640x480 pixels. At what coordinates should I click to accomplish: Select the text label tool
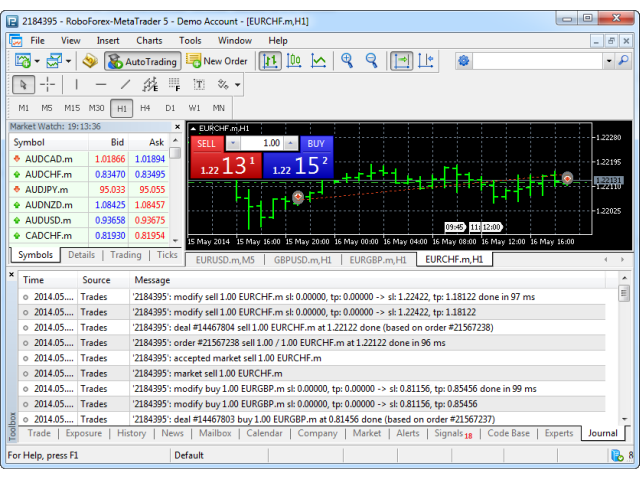tap(199, 85)
